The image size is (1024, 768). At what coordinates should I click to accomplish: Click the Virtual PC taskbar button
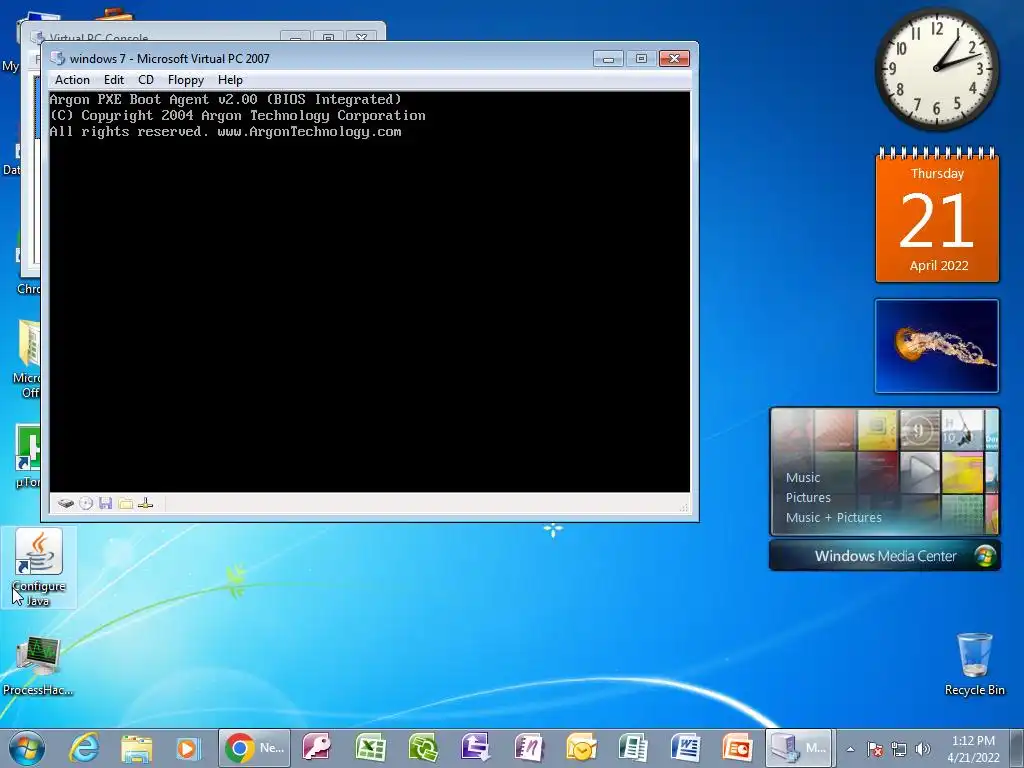pos(799,748)
